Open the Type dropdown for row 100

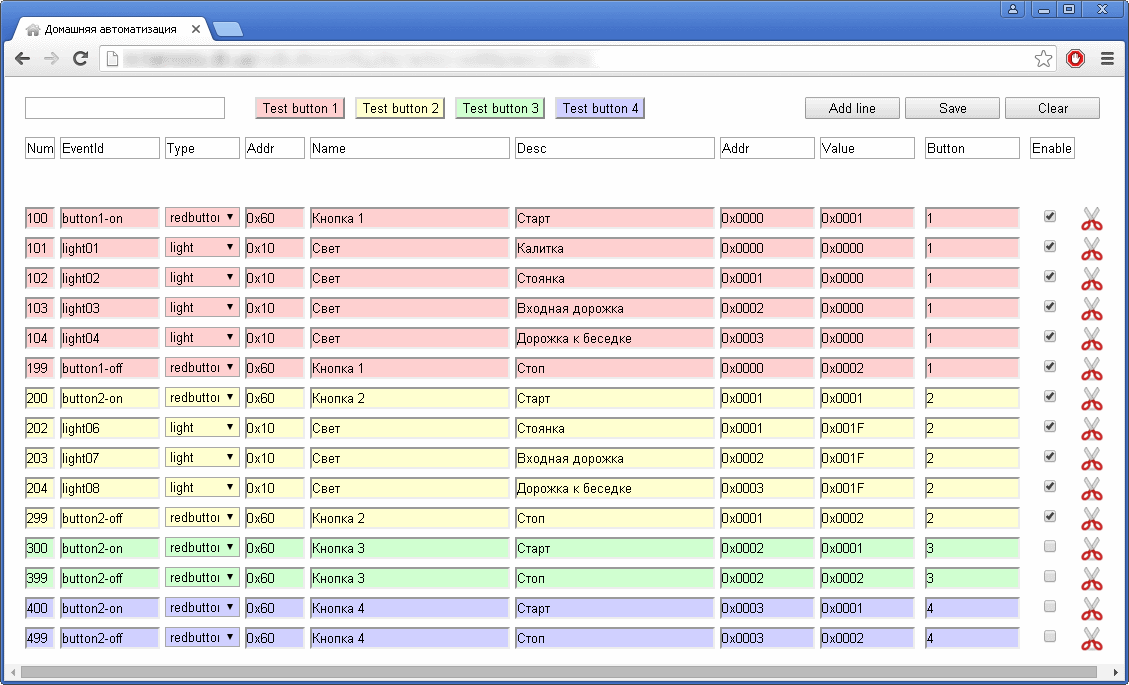click(x=202, y=218)
